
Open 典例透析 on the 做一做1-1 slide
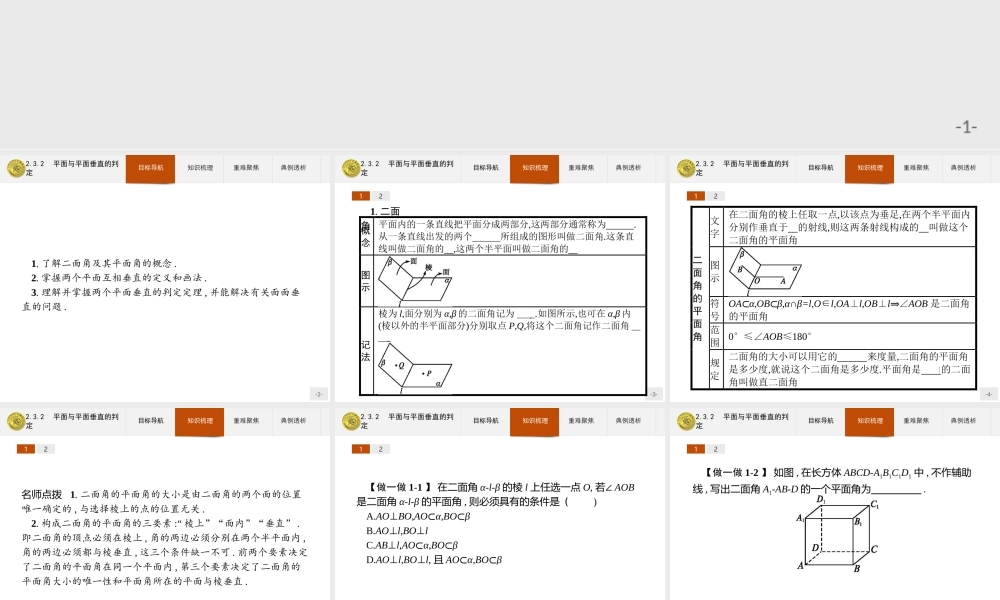627,421
